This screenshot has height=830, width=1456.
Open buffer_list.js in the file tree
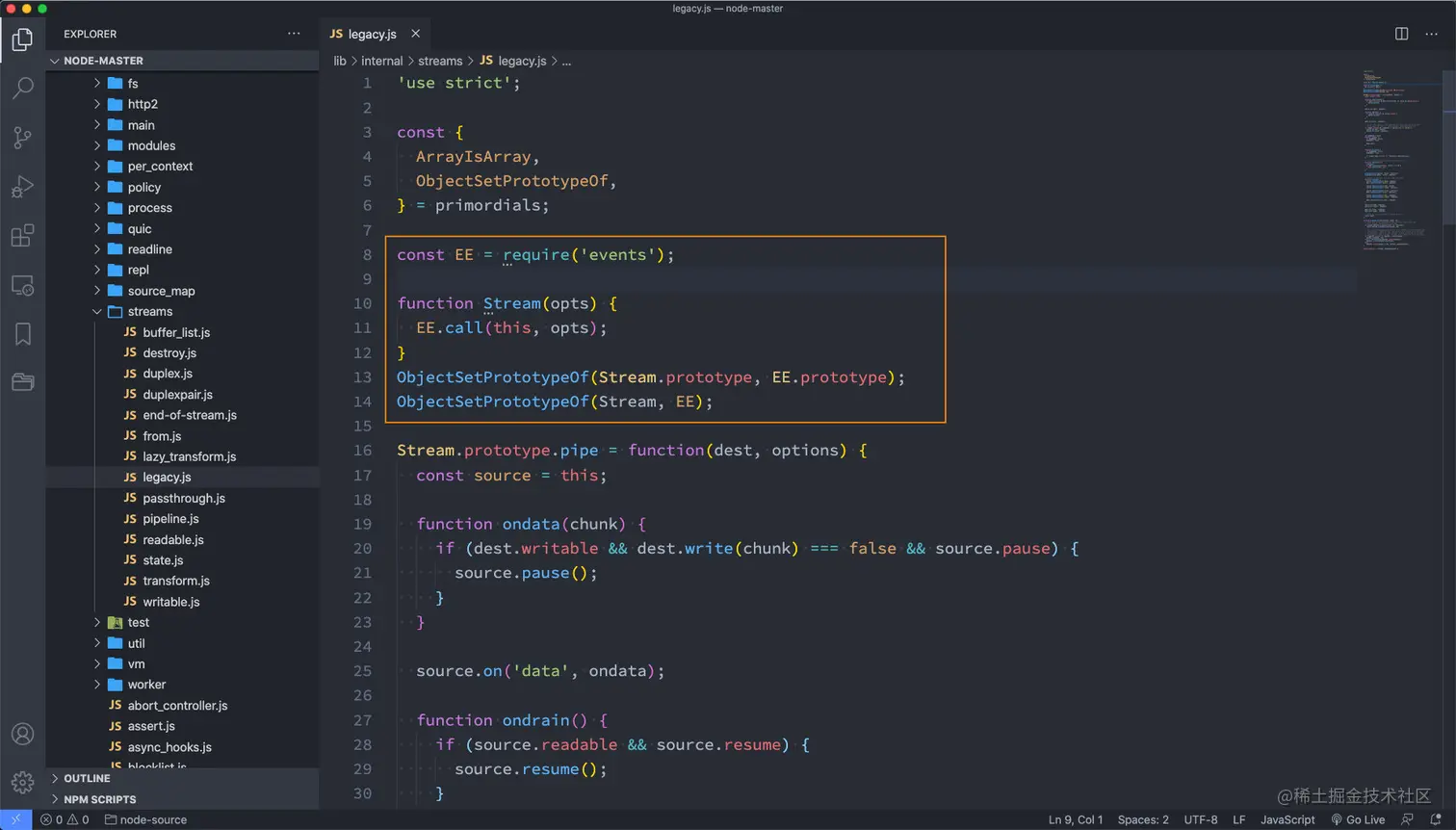[183, 332]
